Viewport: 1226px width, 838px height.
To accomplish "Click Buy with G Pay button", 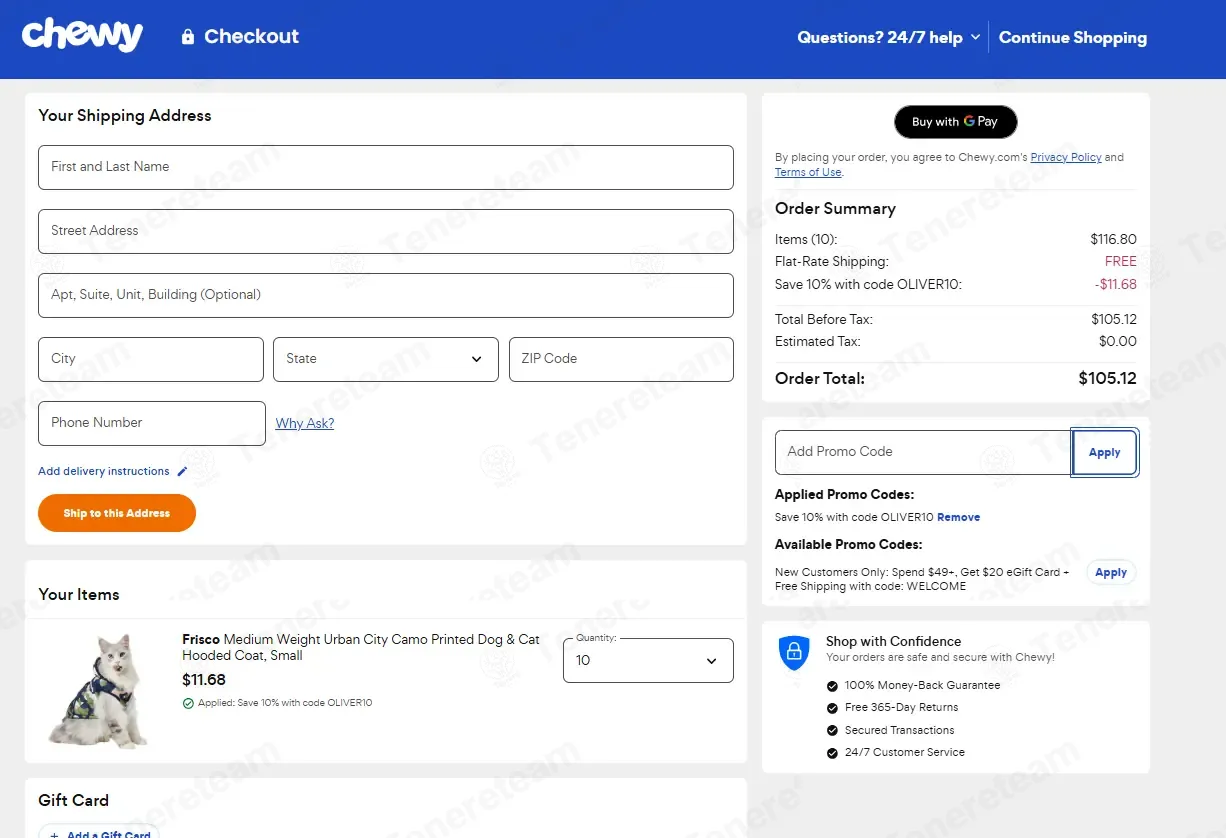I will tap(955, 122).
